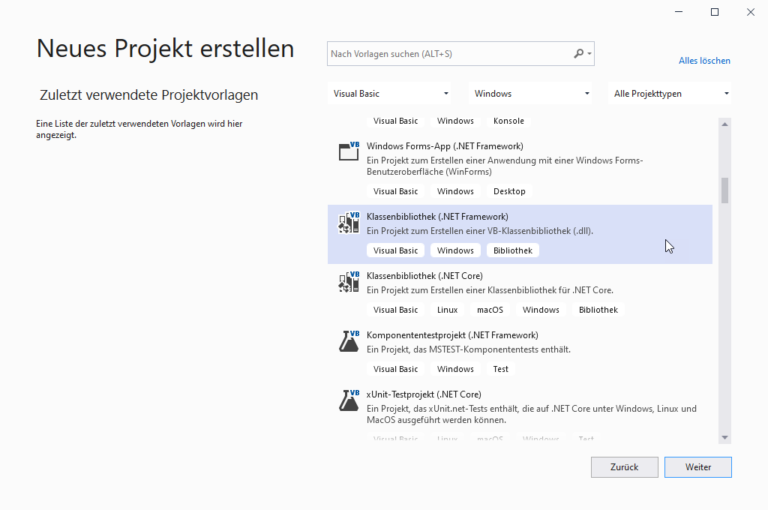768x510 pixels.
Task: Click the Bibliothek tag under Klassenbibliothek (.NET Core)
Action: pos(598,310)
